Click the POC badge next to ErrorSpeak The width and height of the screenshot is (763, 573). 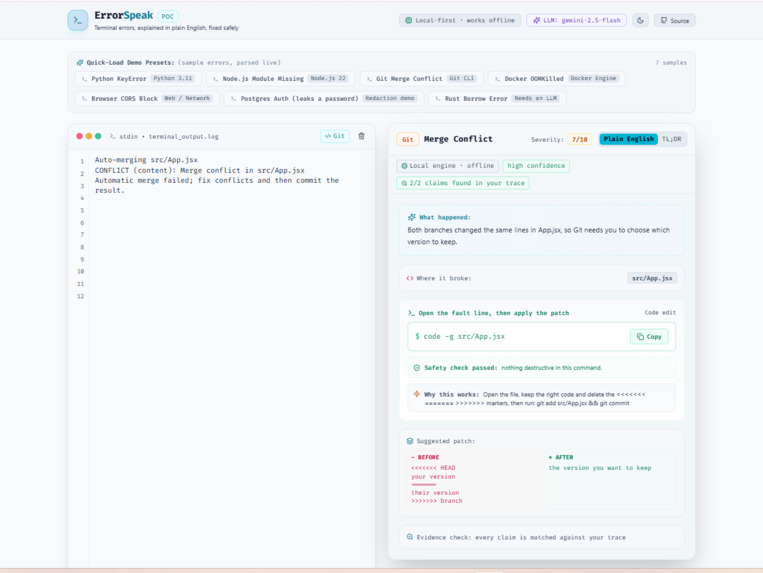(x=167, y=17)
